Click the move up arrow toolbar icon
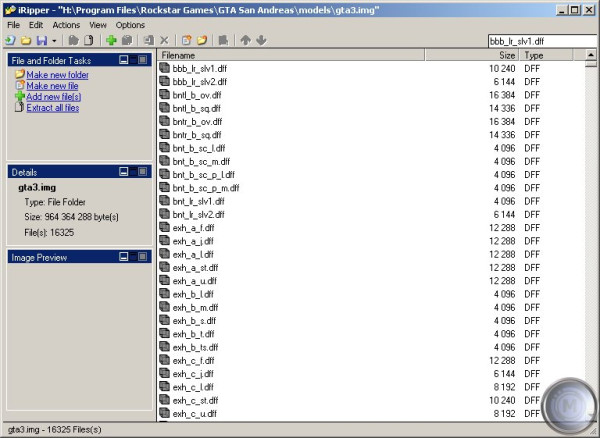This screenshot has height=438, width=600. [245, 40]
